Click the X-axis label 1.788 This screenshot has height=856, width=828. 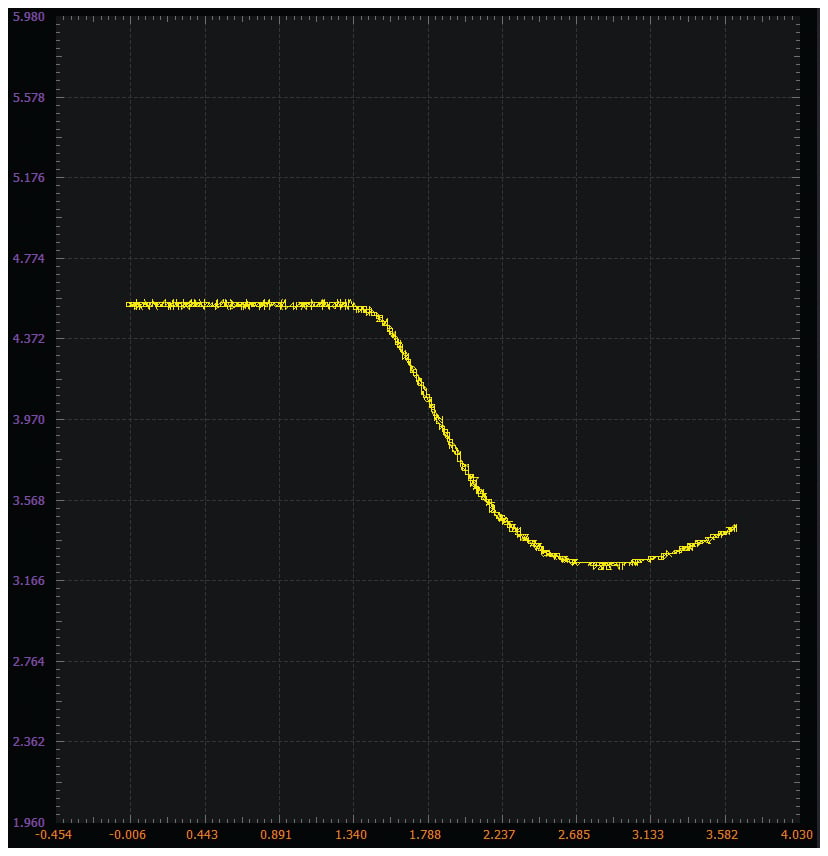[x=425, y=835]
